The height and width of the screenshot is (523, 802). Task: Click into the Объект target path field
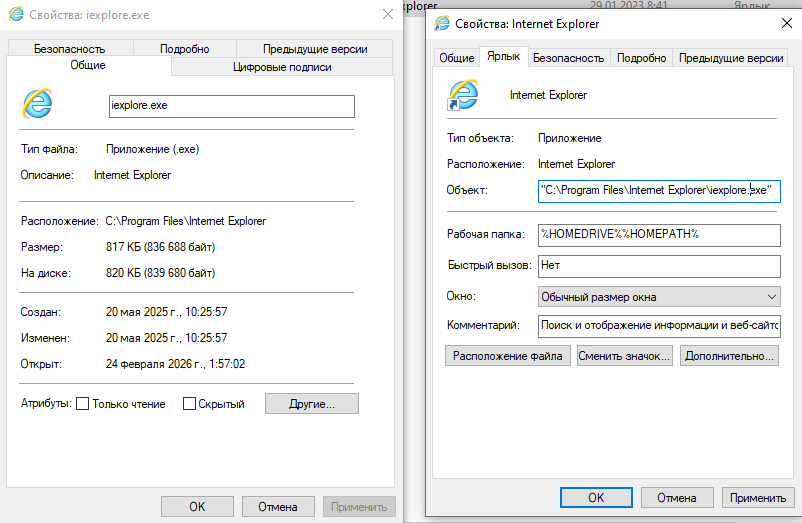[x=659, y=191]
